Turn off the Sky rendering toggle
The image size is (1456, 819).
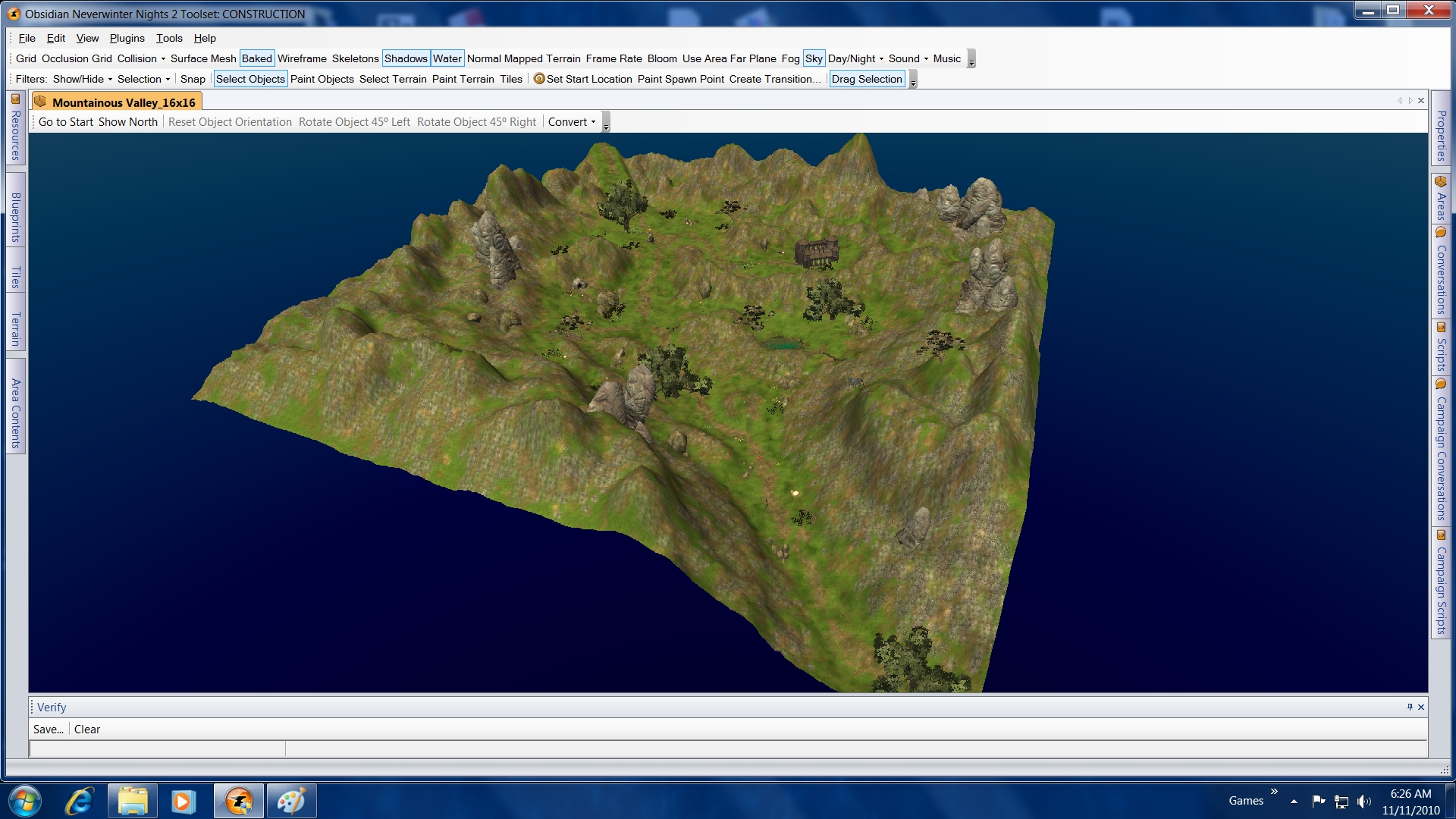[x=814, y=58]
